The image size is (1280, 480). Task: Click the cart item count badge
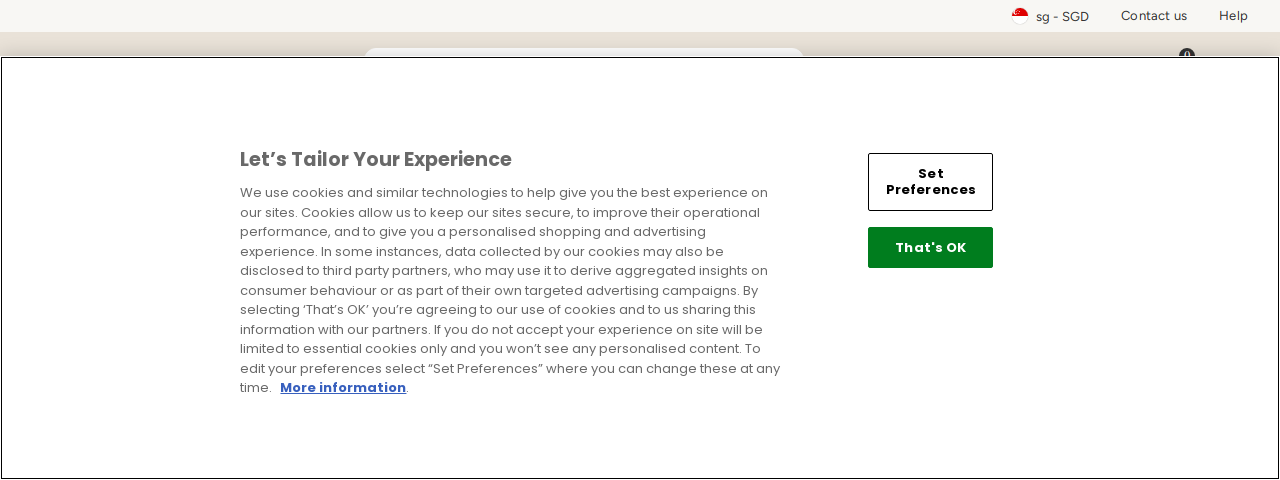[x=1187, y=53]
